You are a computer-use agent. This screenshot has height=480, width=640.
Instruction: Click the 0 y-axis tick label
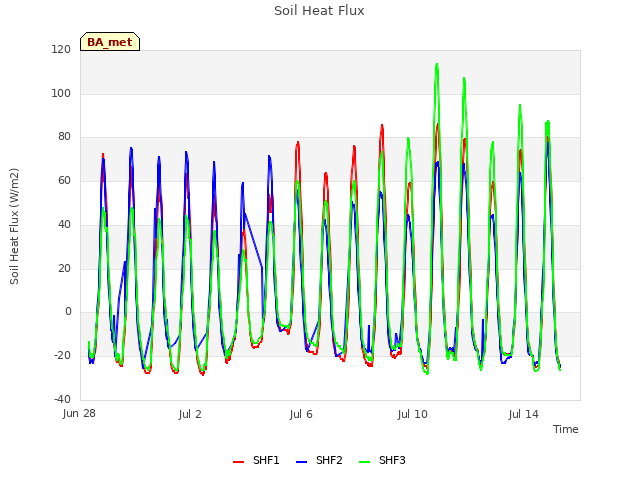[x=68, y=312]
